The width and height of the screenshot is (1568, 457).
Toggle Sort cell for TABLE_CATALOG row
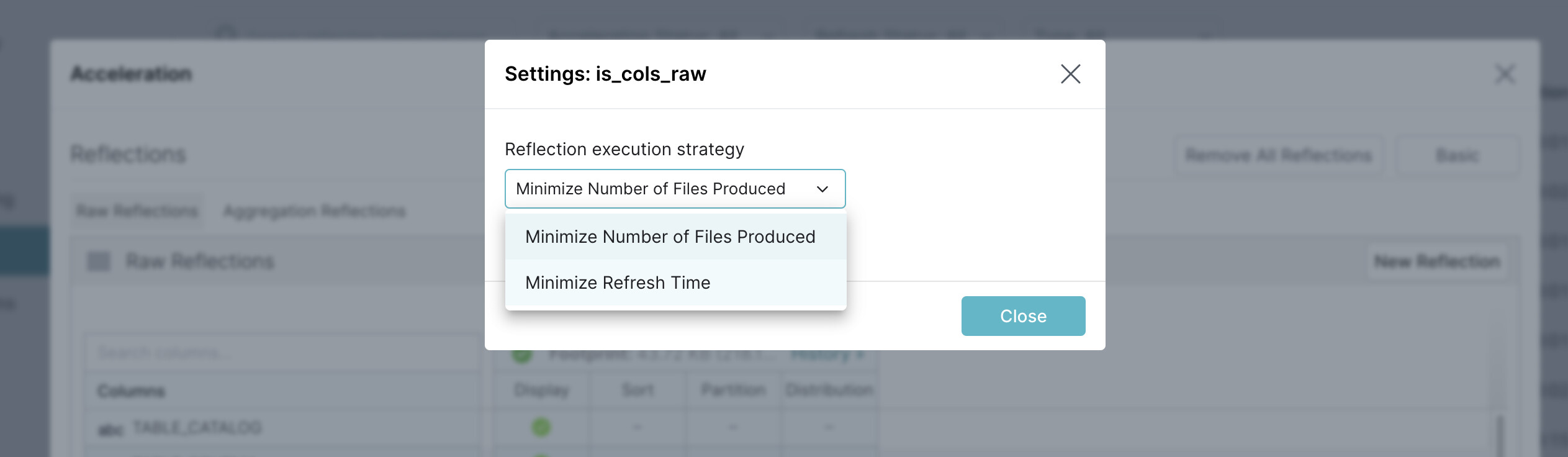[x=638, y=427]
